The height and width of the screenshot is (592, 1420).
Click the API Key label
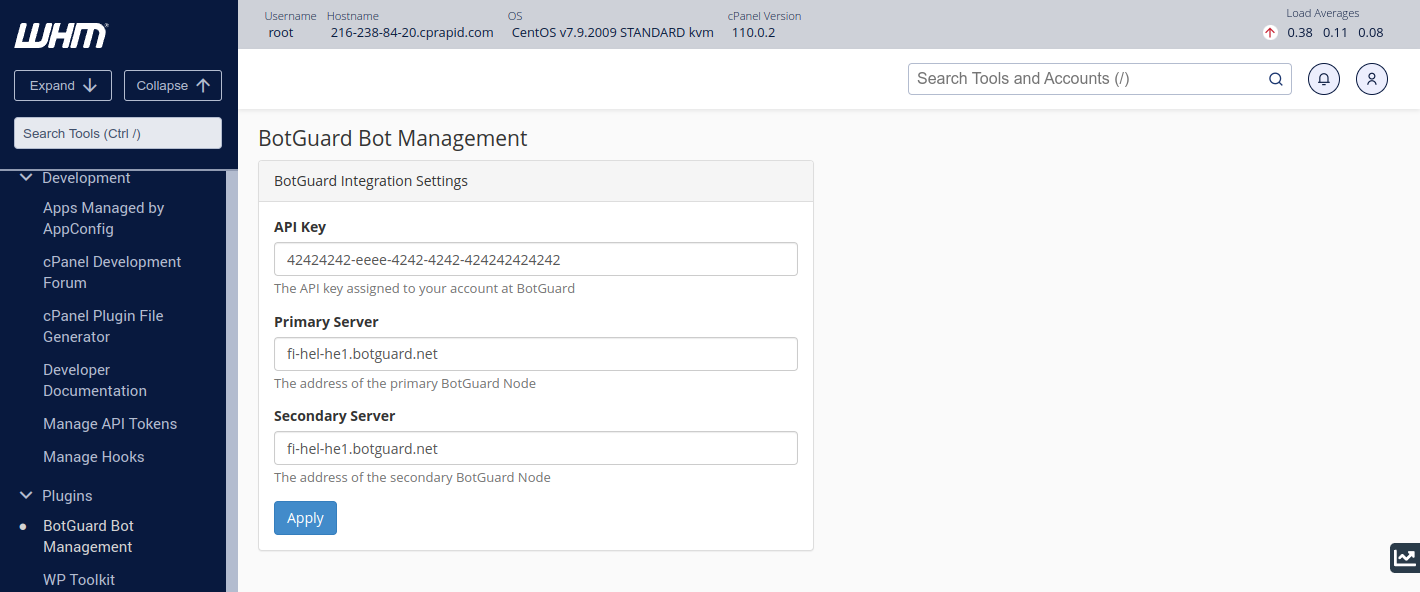pyautogui.click(x=300, y=227)
